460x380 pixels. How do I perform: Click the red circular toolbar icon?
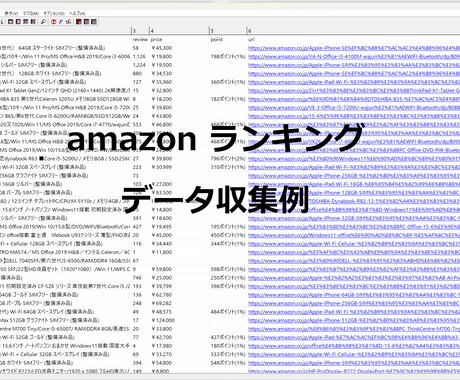click(53, 22)
